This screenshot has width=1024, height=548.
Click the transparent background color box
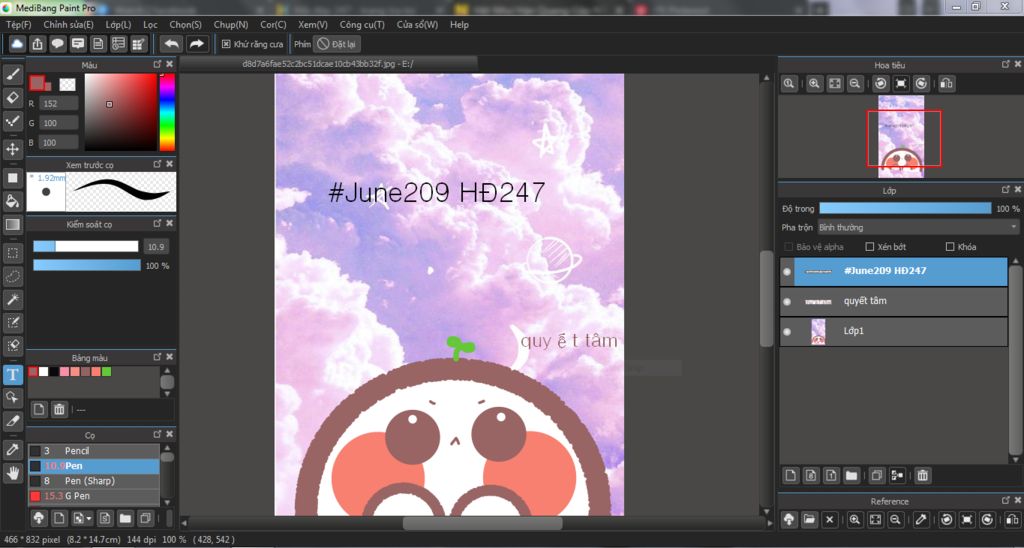tap(67, 84)
